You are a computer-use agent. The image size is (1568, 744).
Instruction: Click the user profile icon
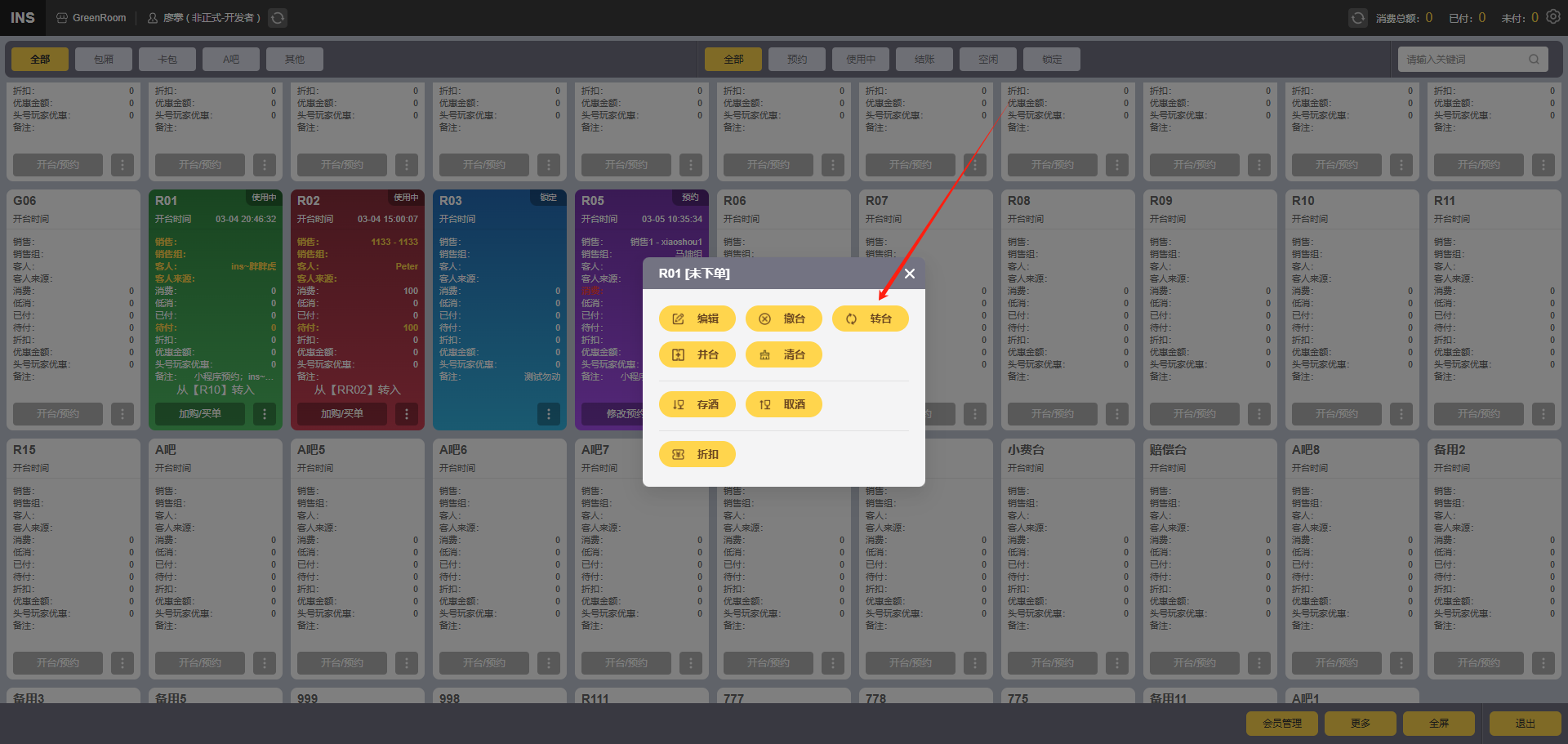click(153, 18)
